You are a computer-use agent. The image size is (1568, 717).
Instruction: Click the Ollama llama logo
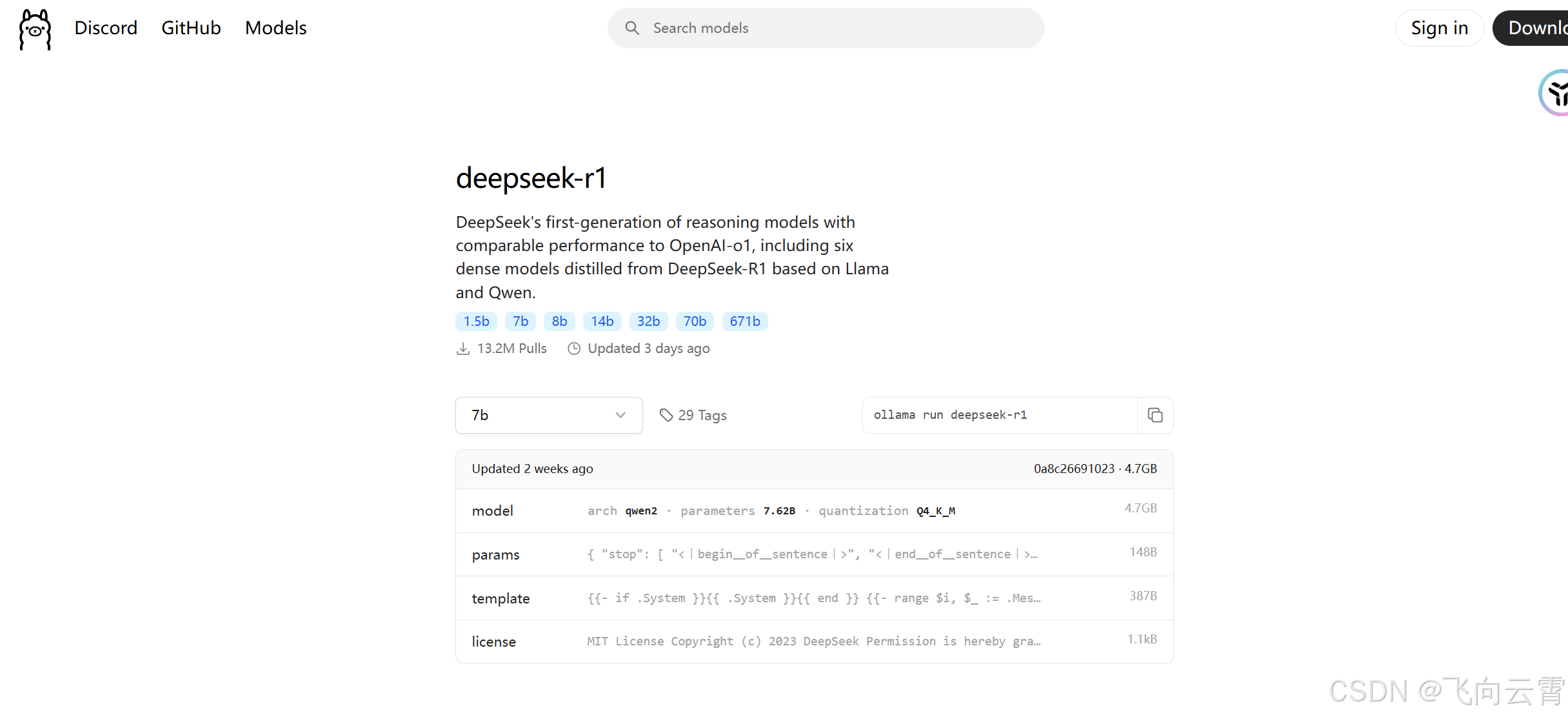coord(35,29)
